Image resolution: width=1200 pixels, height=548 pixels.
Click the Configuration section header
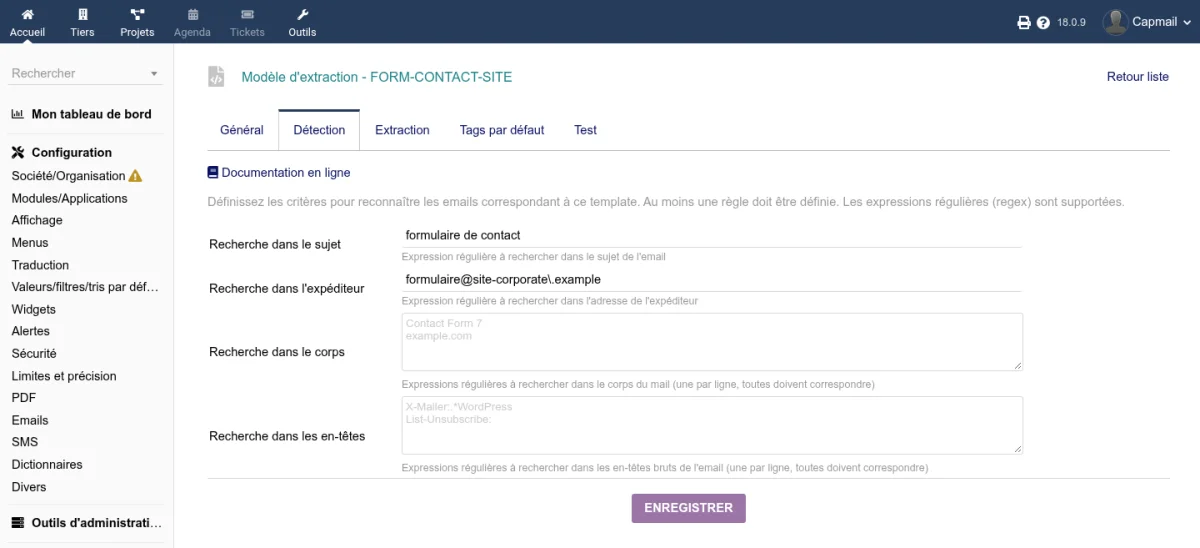[x=72, y=153]
